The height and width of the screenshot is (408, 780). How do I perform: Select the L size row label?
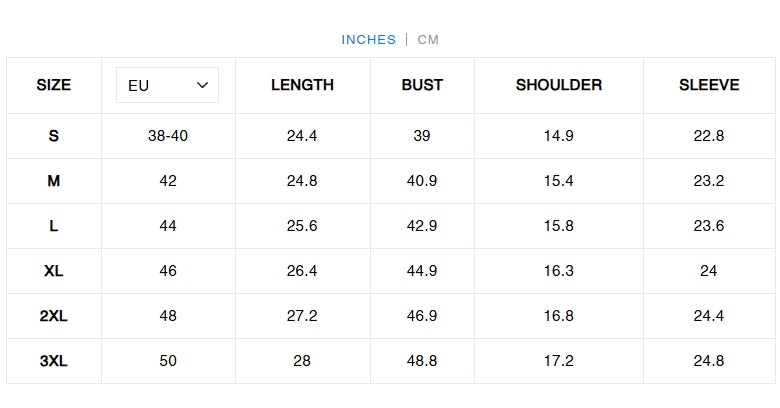[54, 226]
